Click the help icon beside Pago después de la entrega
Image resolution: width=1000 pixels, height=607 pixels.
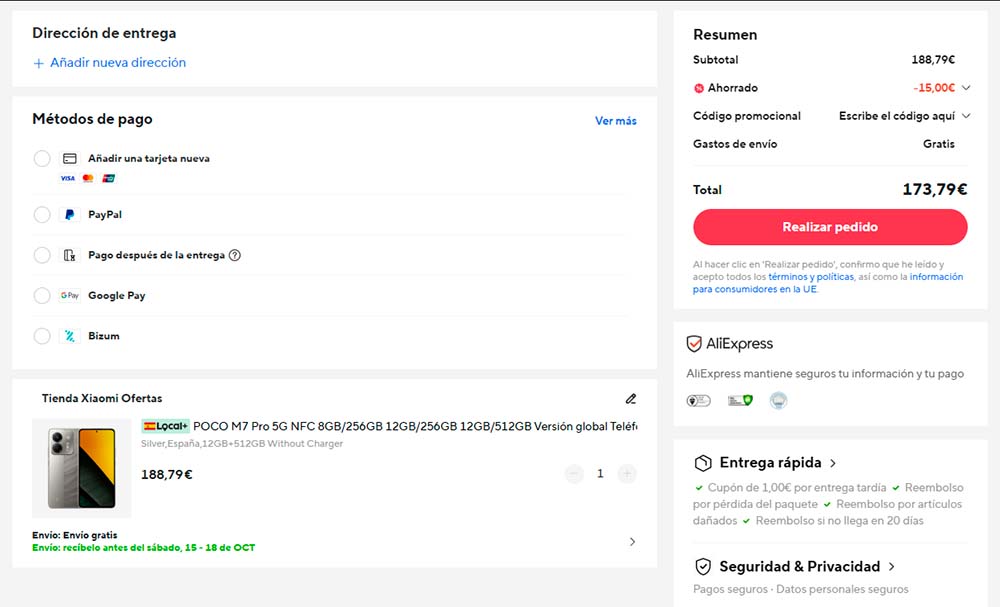(x=235, y=255)
